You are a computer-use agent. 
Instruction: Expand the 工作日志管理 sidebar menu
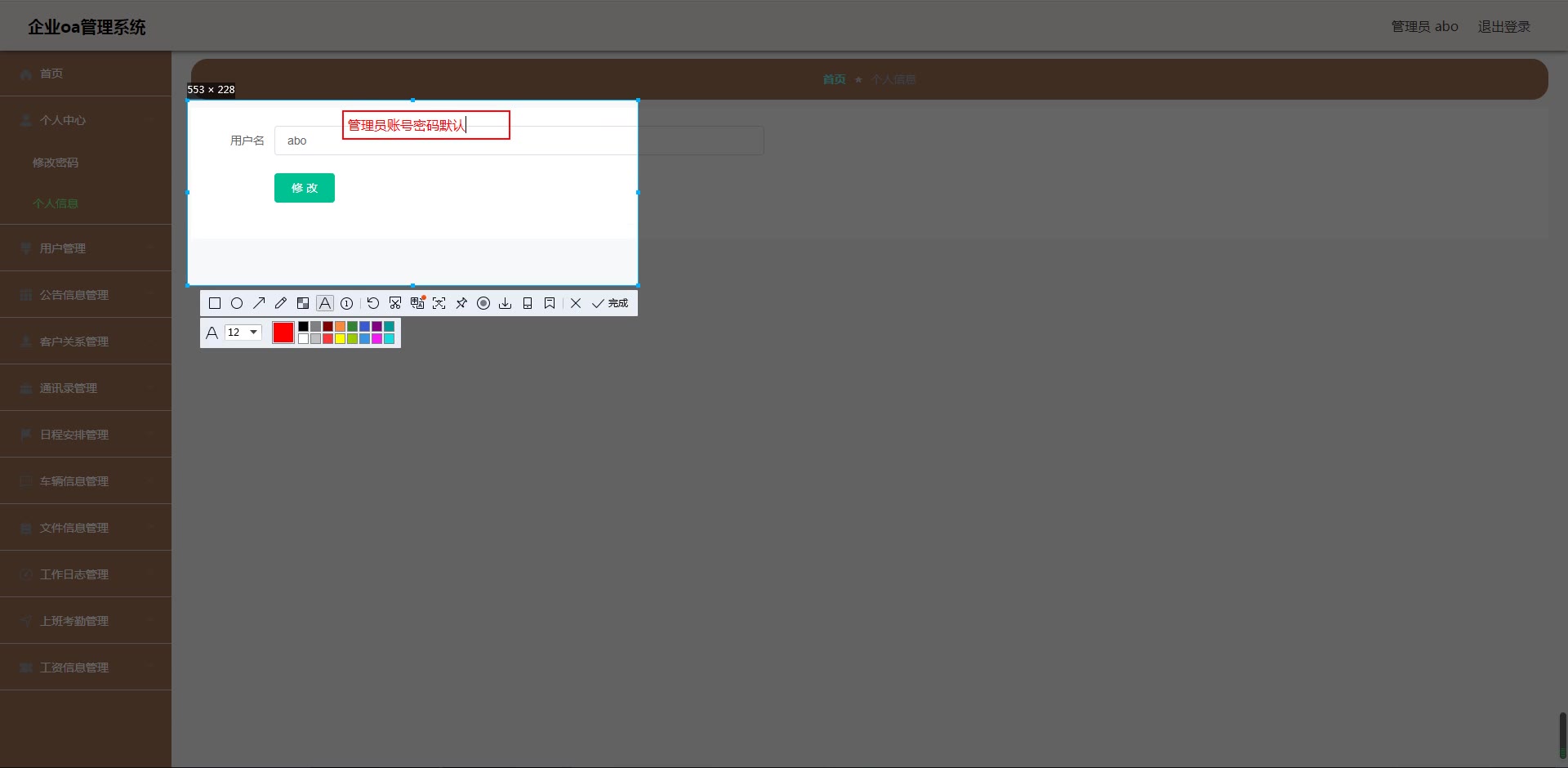click(86, 574)
